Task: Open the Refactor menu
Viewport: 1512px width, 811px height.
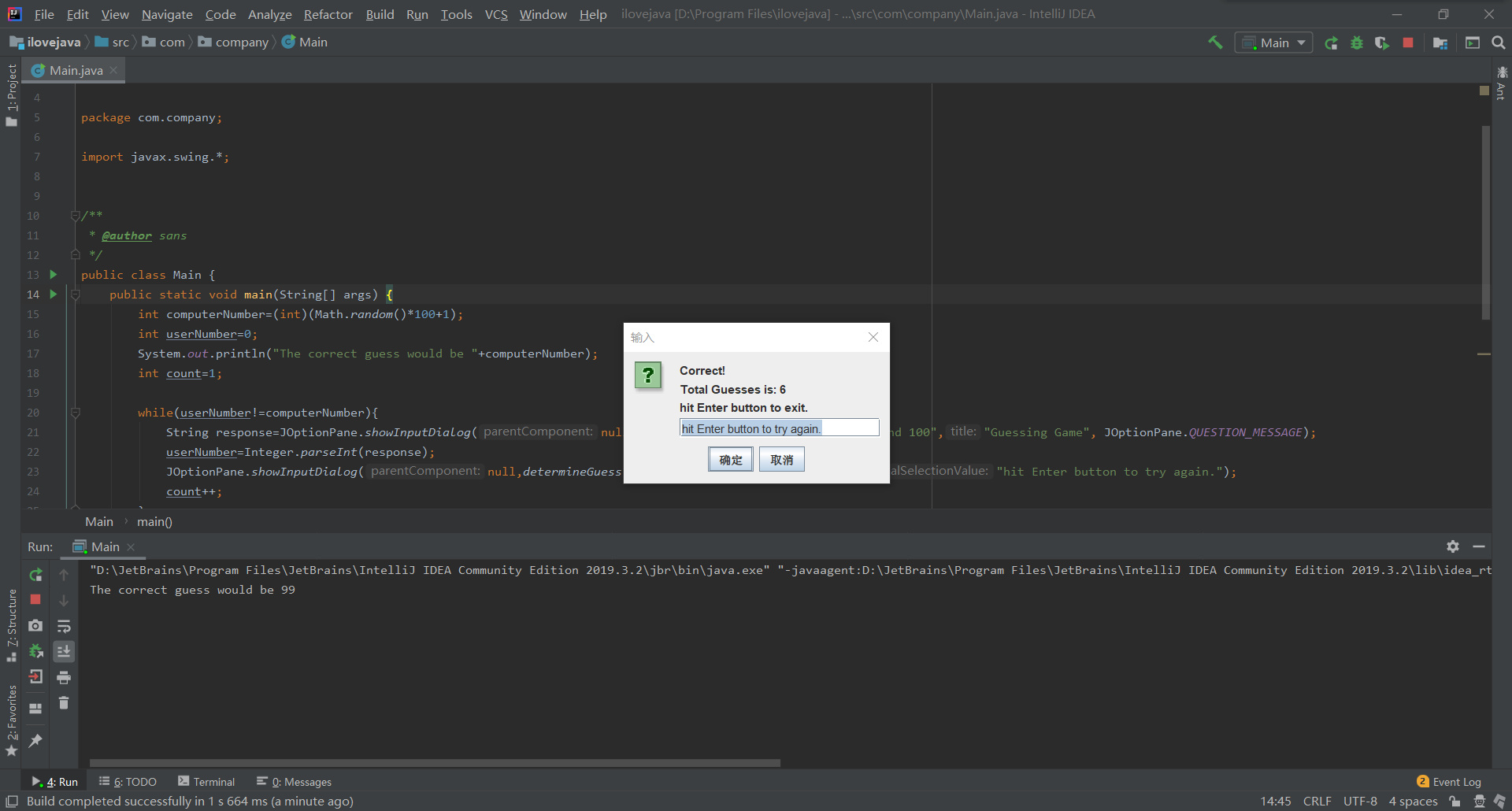Action: pyautogui.click(x=328, y=14)
